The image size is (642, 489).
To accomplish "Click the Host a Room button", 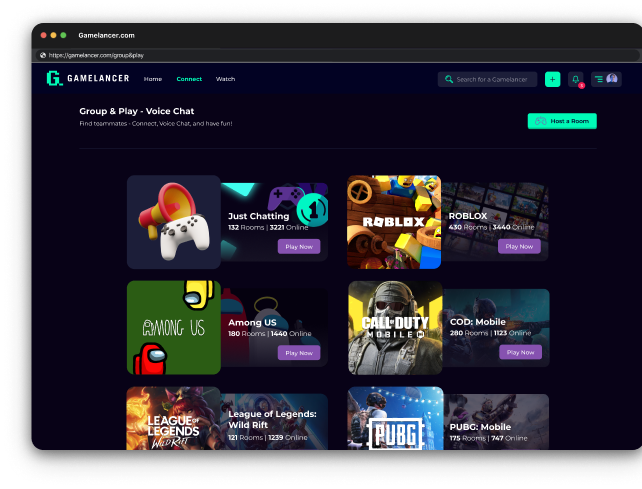I will (x=561, y=121).
